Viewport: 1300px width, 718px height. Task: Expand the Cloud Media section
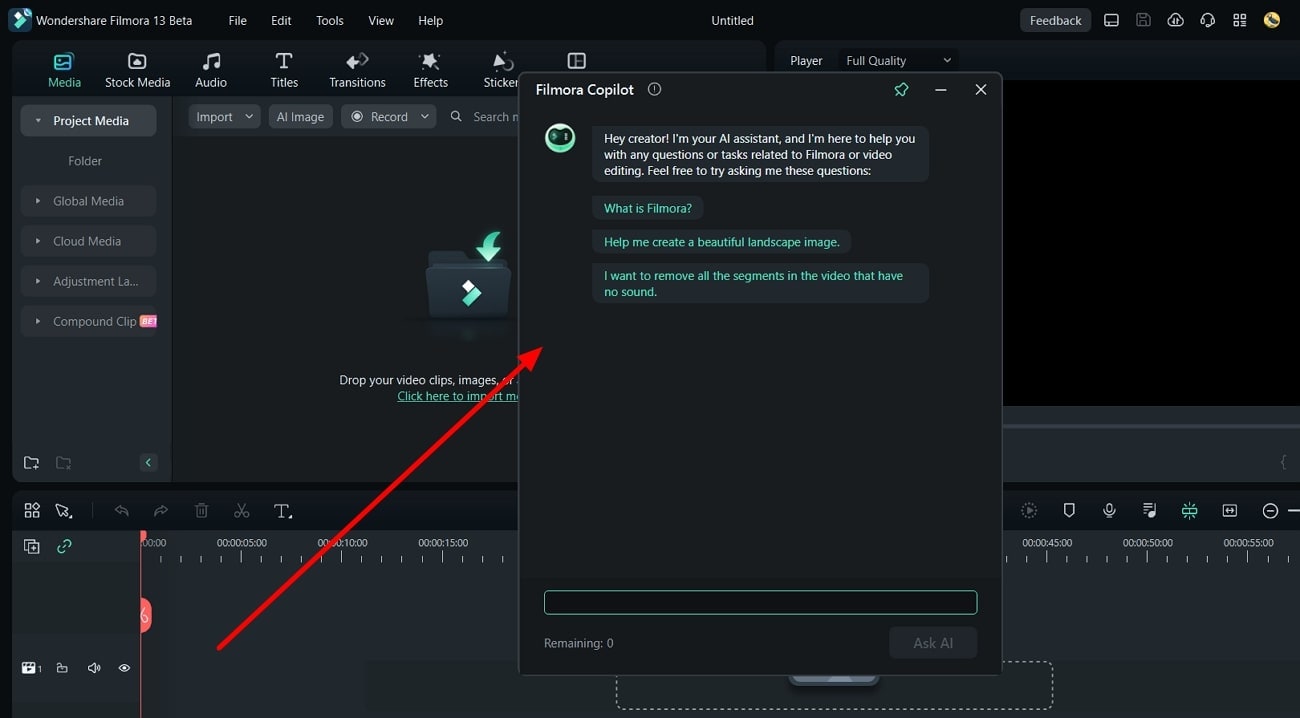[x=88, y=241]
